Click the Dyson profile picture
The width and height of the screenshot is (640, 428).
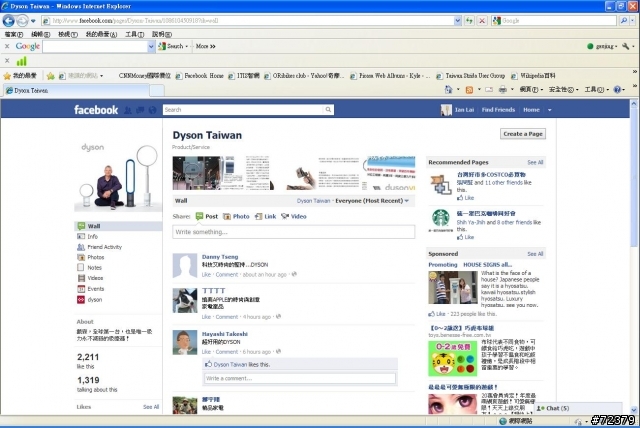(118, 176)
